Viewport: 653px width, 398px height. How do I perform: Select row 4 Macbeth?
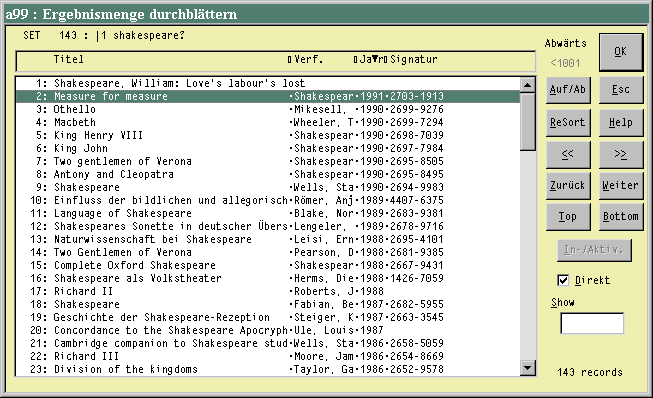[x=268, y=122]
